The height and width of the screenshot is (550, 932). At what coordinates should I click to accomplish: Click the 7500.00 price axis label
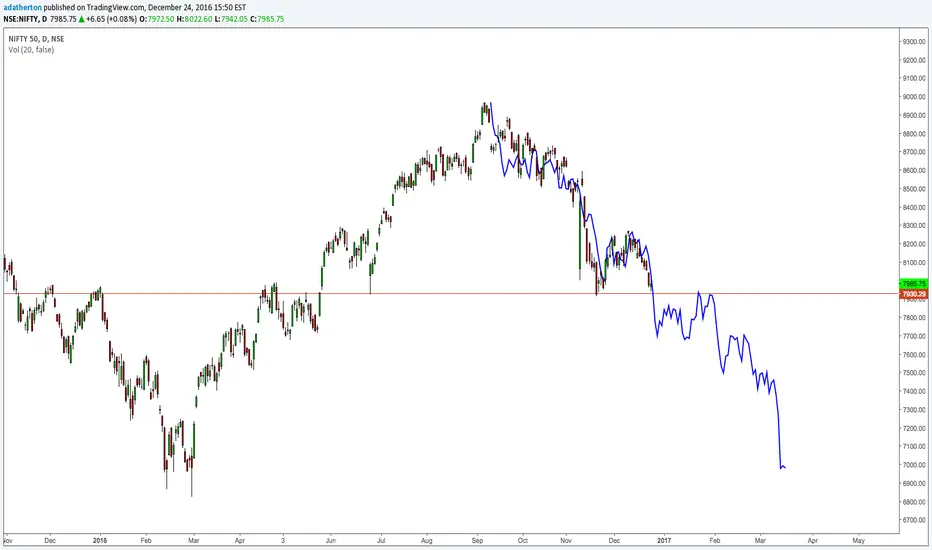point(914,373)
